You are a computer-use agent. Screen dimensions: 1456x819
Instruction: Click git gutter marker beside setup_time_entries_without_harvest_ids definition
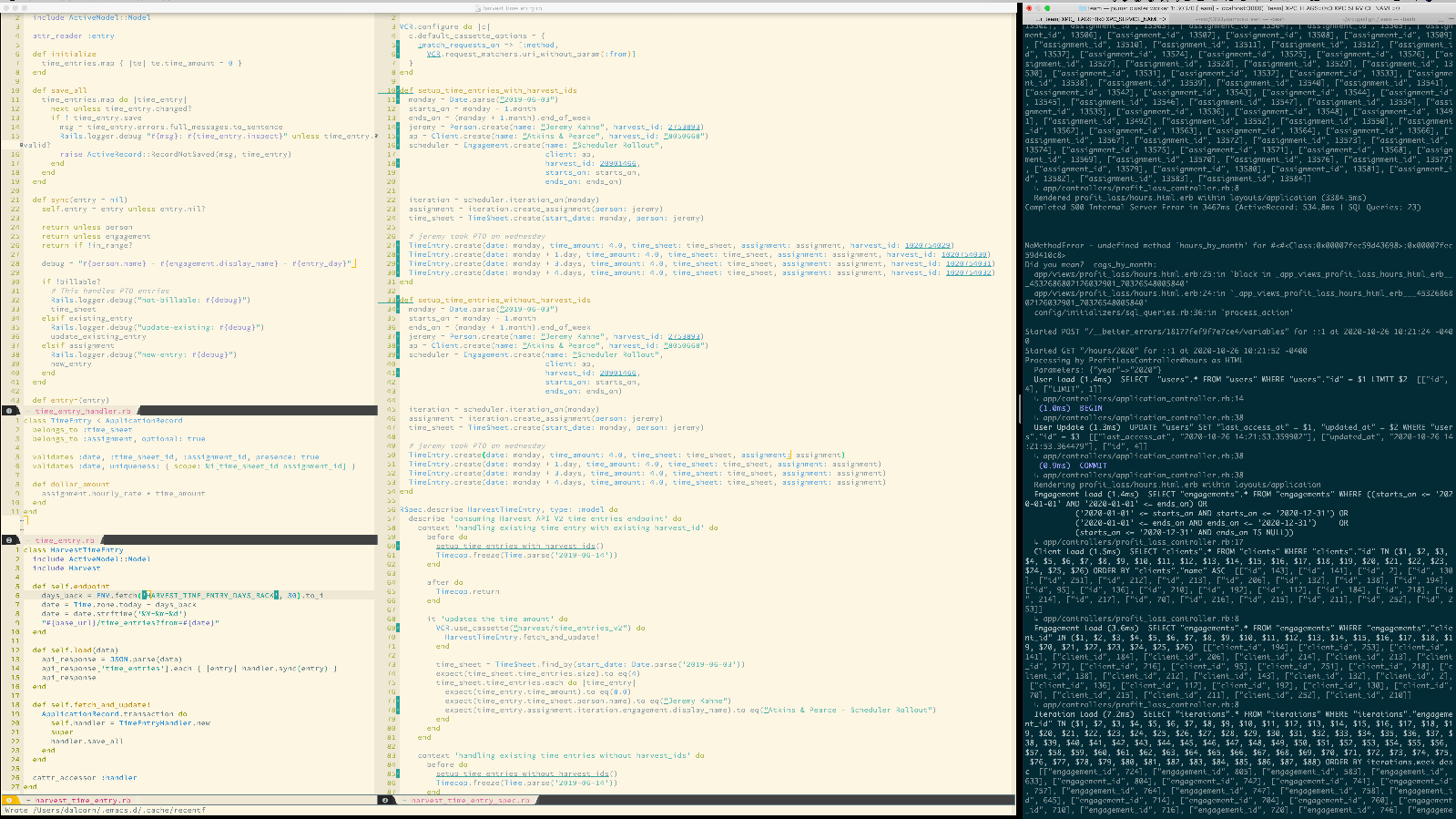coord(398,300)
